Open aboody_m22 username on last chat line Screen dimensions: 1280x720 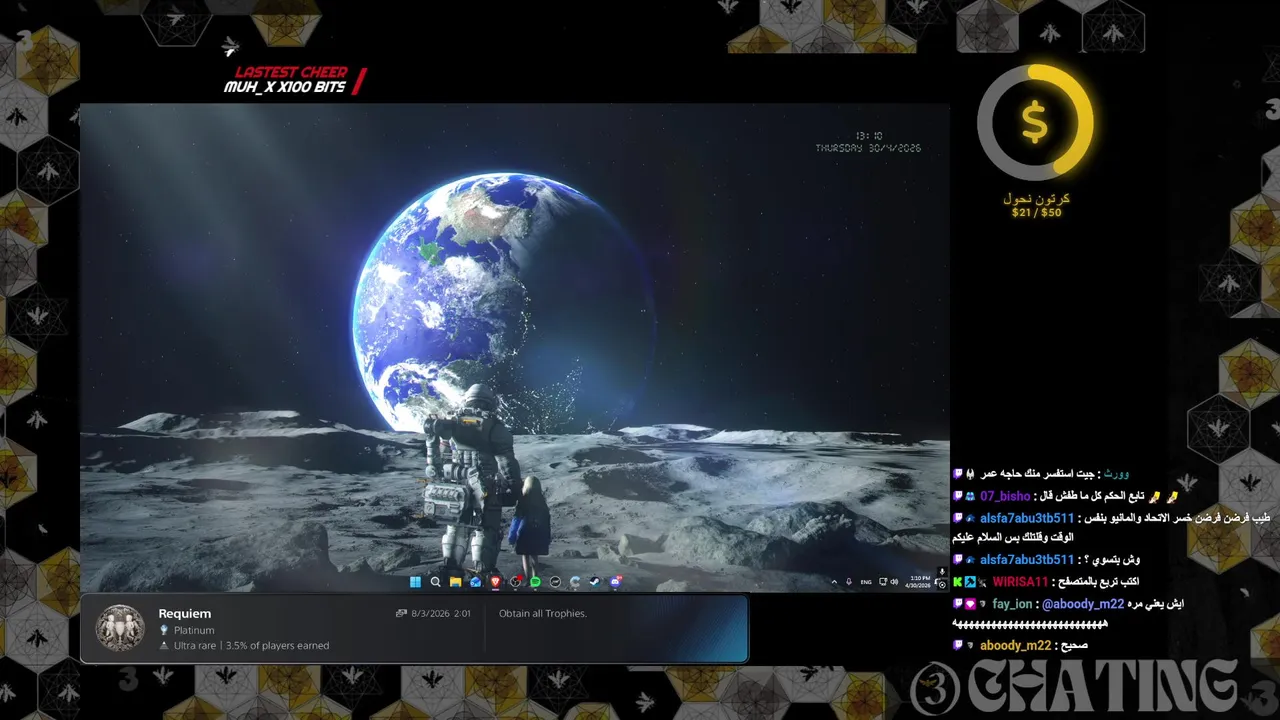[1015, 646]
